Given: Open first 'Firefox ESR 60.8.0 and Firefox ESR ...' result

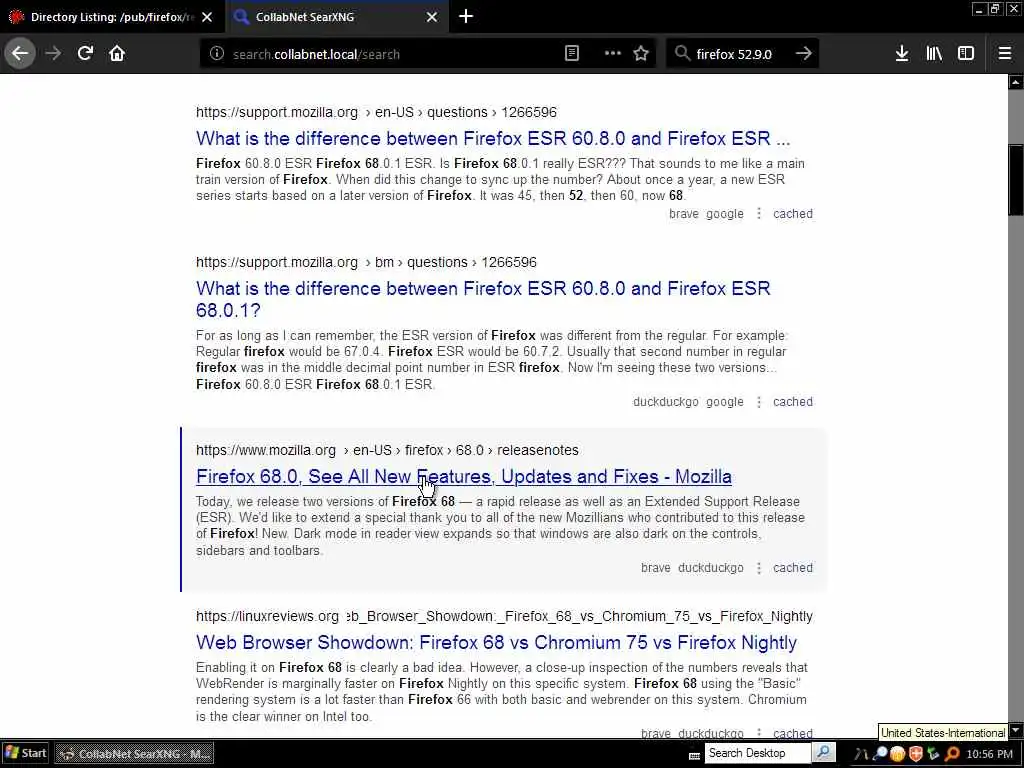Looking at the screenshot, I should pyautogui.click(x=493, y=138).
